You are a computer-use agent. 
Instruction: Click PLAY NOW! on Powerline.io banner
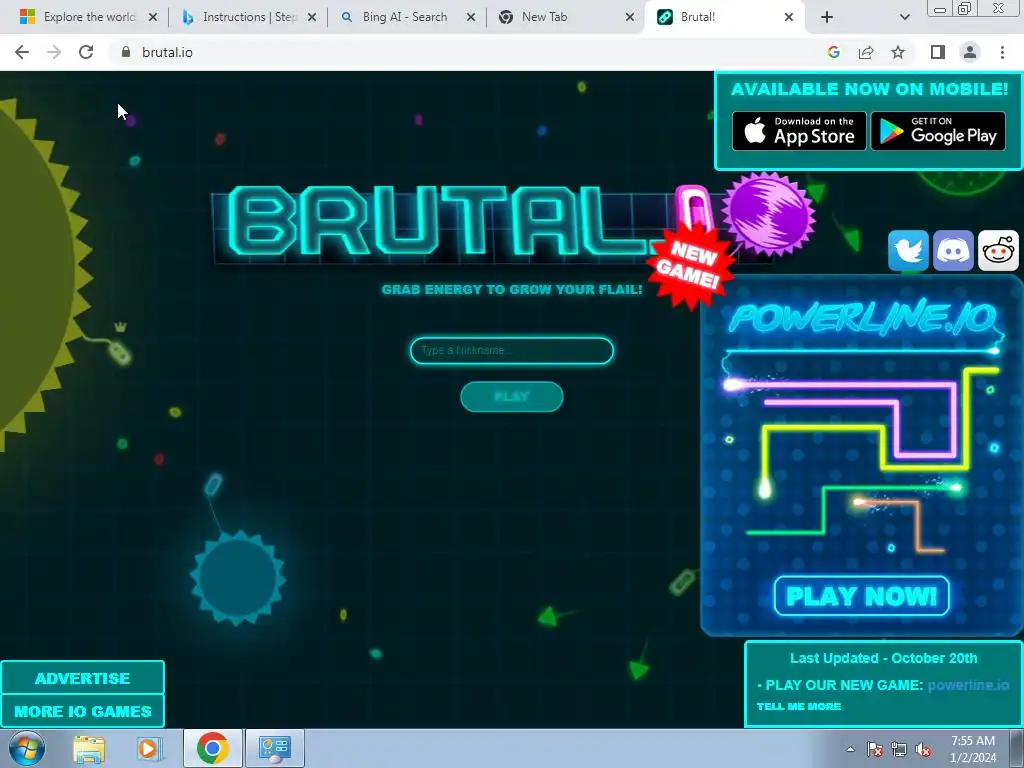[861, 596]
